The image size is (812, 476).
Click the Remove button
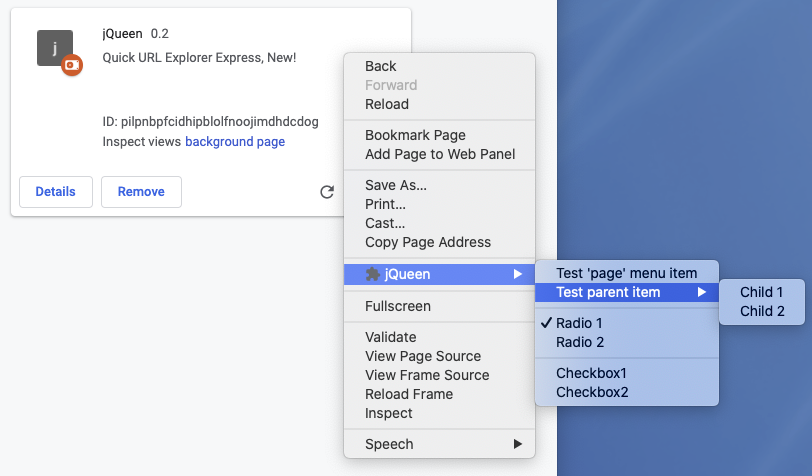click(x=141, y=192)
